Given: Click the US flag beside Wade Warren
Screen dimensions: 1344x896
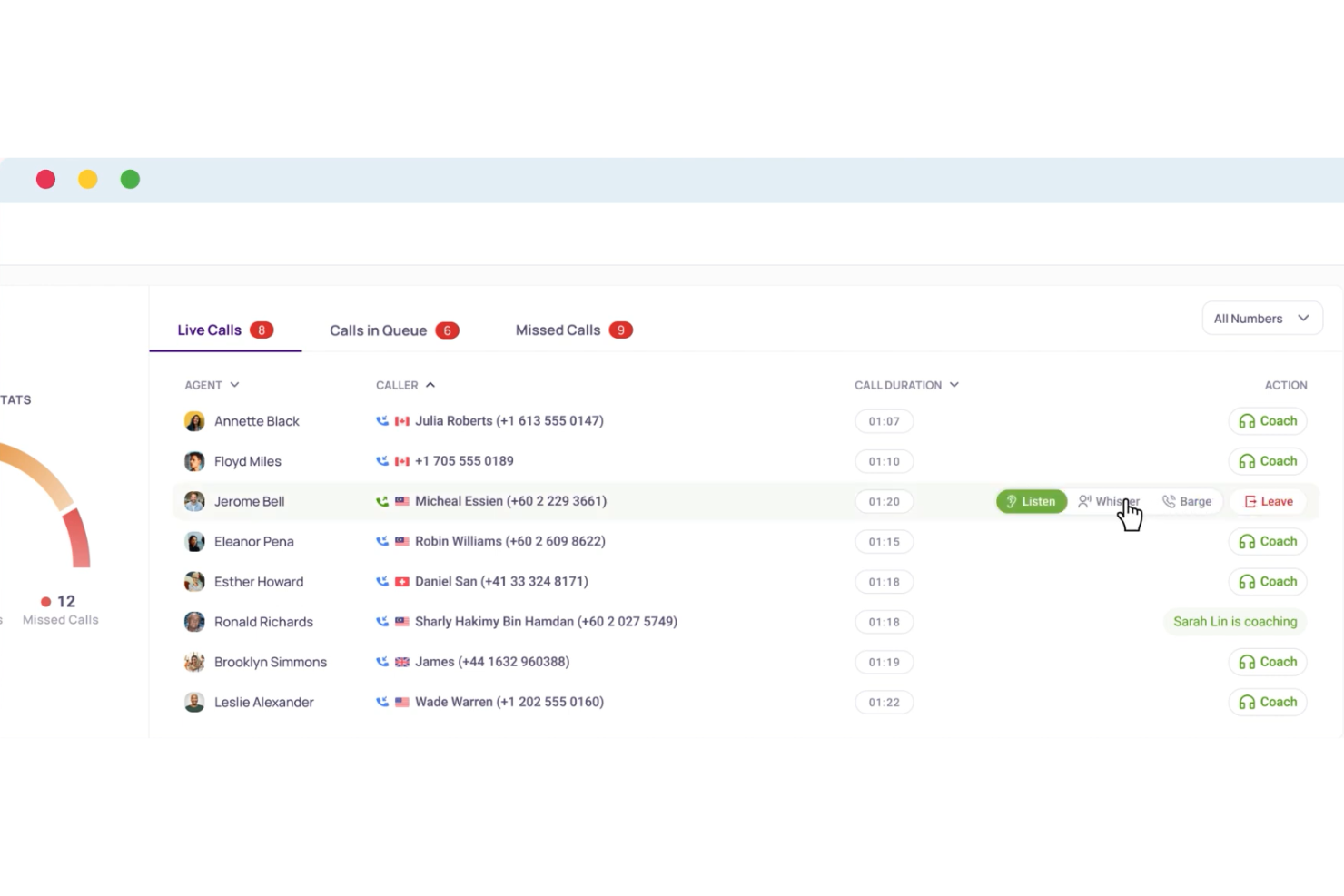Looking at the screenshot, I should (x=400, y=701).
